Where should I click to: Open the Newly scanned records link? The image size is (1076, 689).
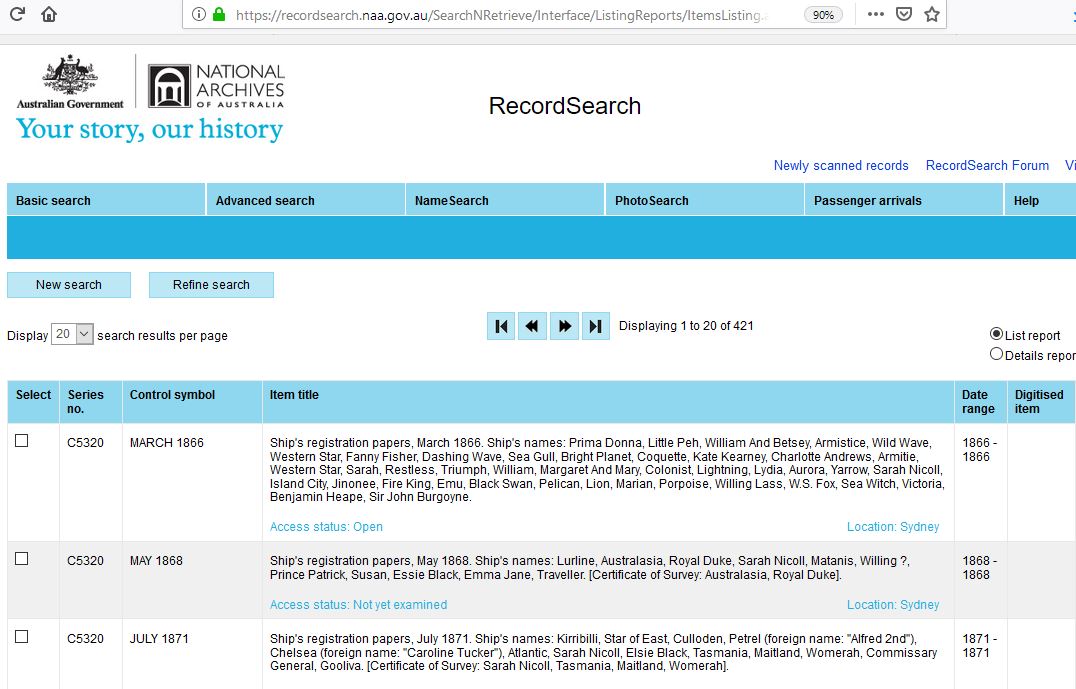click(x=841, y=166)
